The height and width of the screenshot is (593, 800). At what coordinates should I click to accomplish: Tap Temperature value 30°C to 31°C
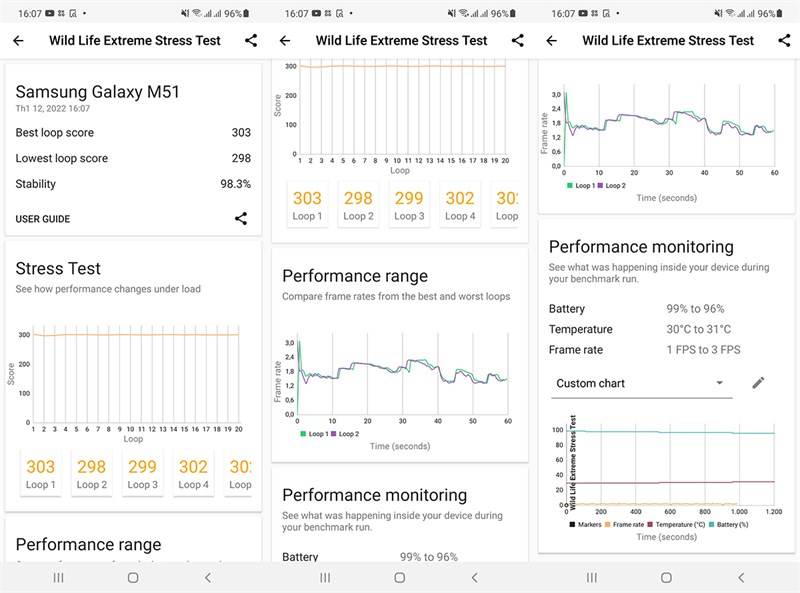pos(698,329)
